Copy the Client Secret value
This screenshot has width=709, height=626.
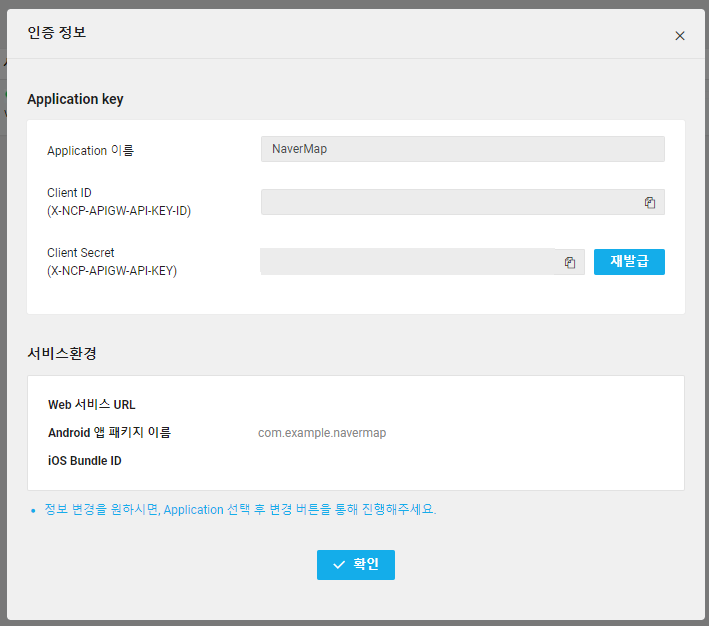click(x=570, y=262)
